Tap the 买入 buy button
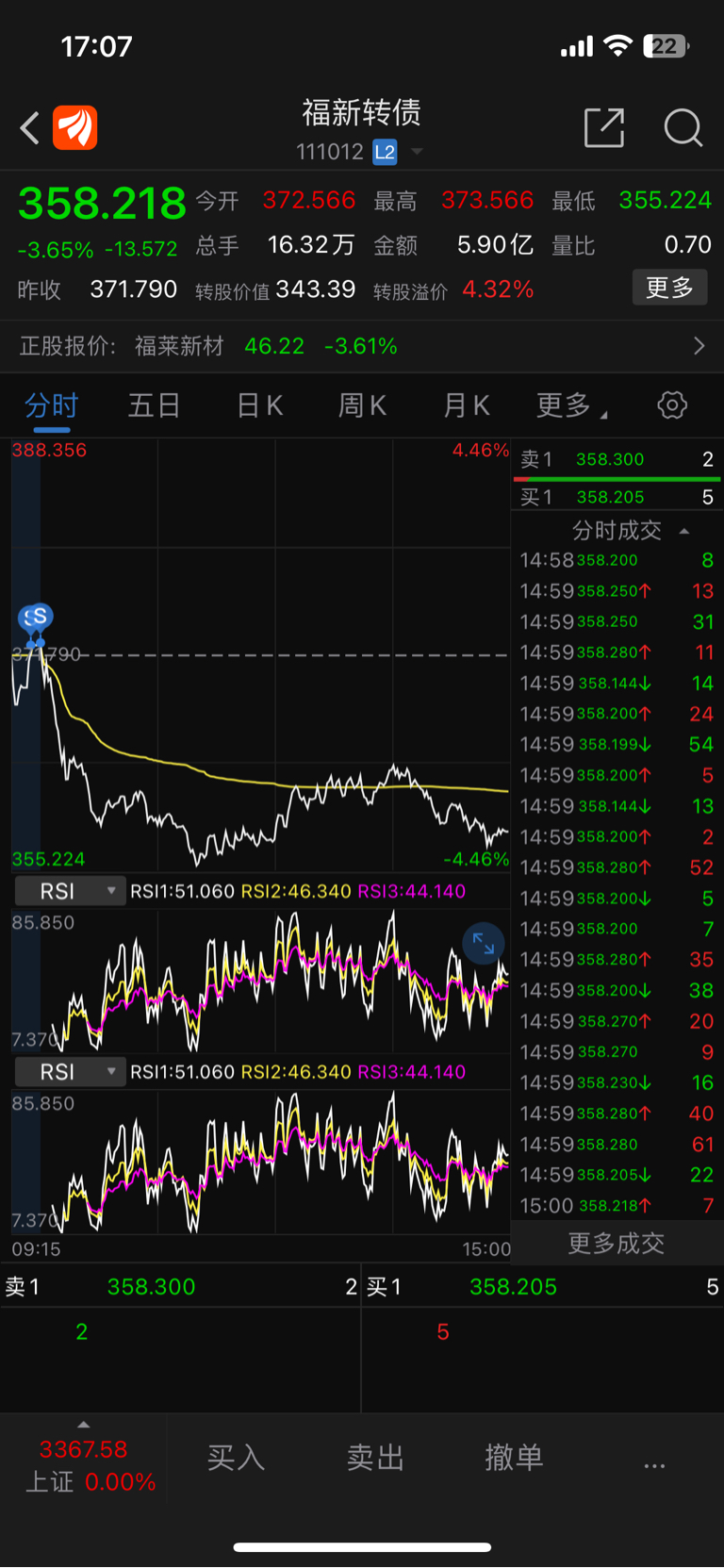 (x=236, y=1458)
